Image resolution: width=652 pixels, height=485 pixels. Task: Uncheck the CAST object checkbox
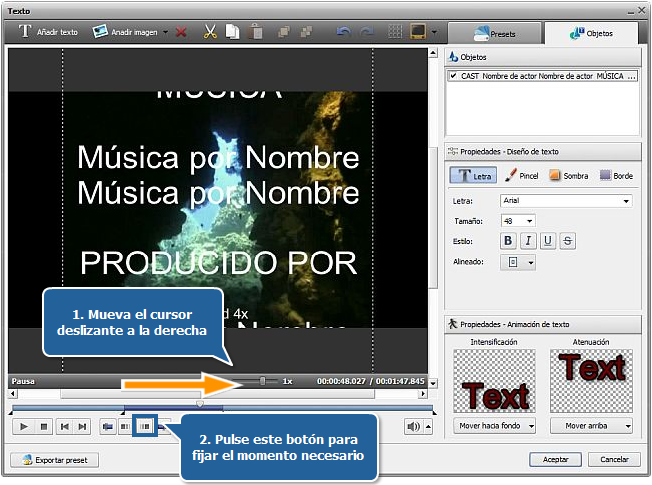click(x=454, y=75)
